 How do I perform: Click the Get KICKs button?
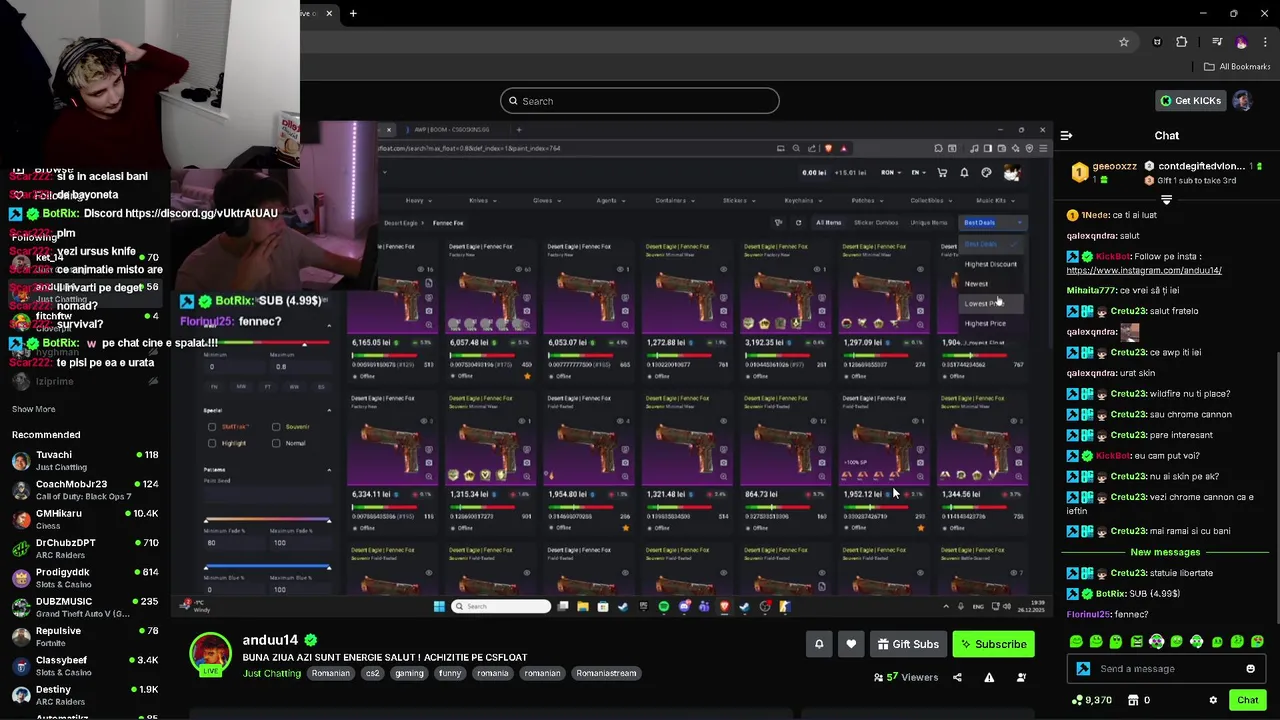(x=1190, y=100)
